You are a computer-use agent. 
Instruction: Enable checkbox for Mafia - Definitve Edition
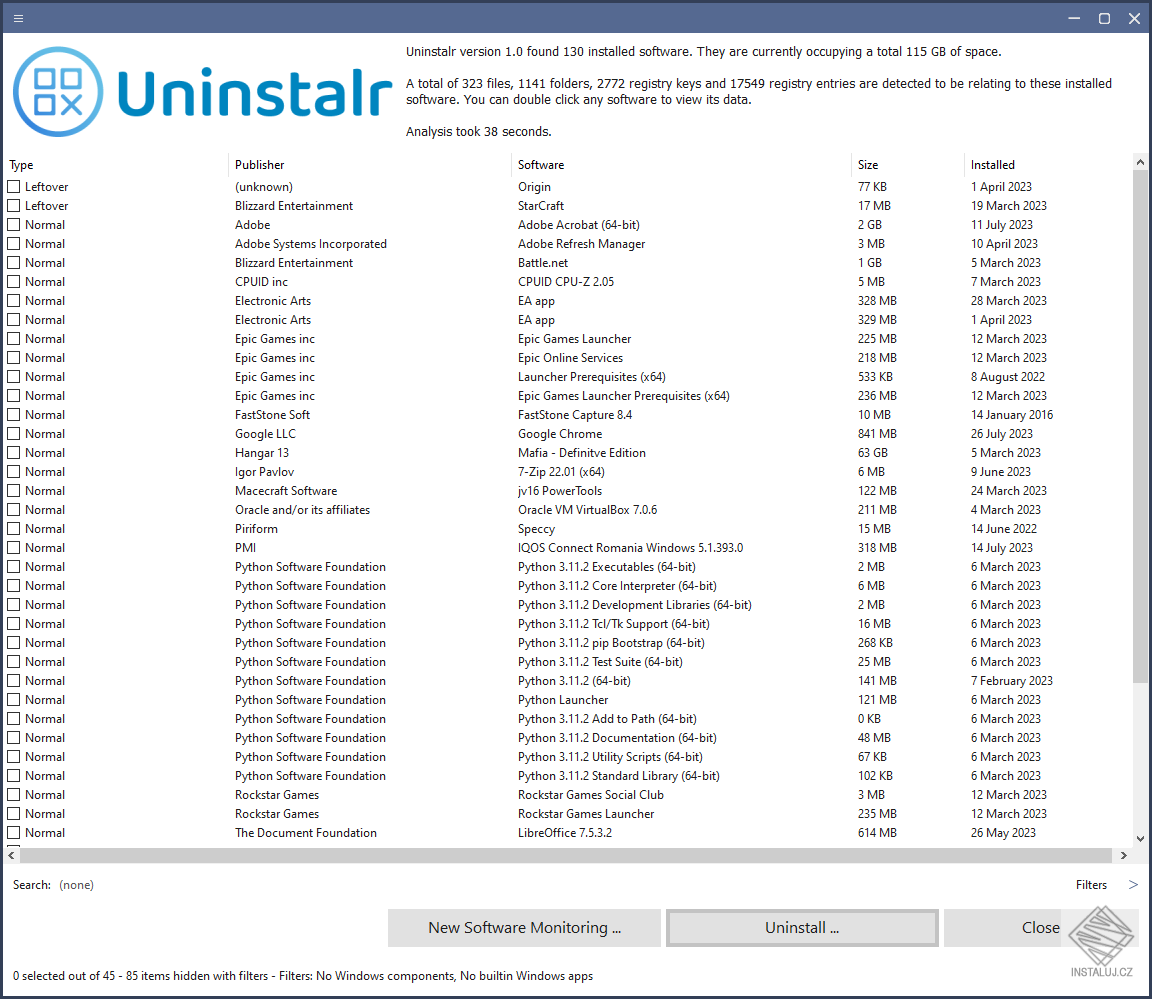click(x=13, y=452)
